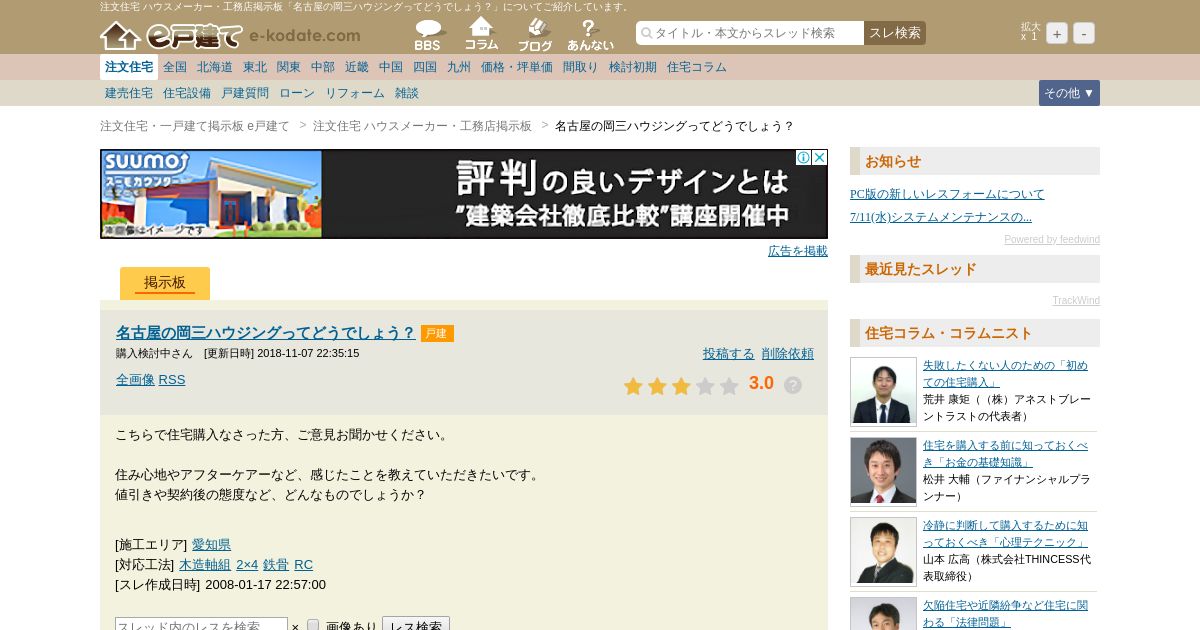
Task: Click 松井 大輔 columnist photo
Action: point(883,471)
